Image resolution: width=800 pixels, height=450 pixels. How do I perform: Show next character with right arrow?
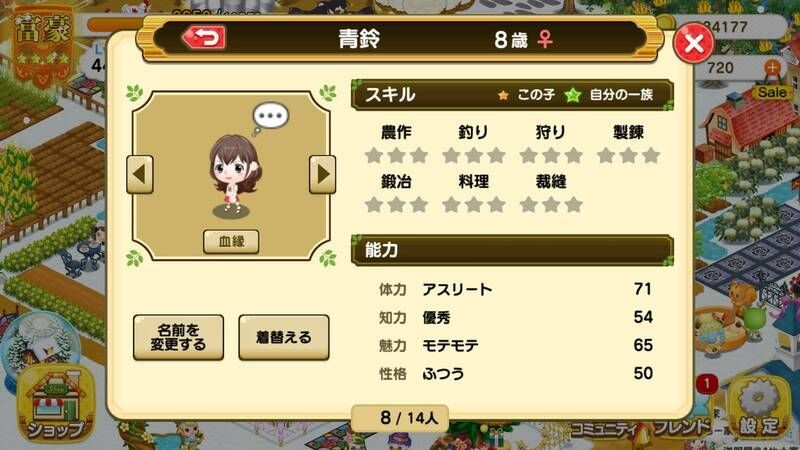coord(322,174)
